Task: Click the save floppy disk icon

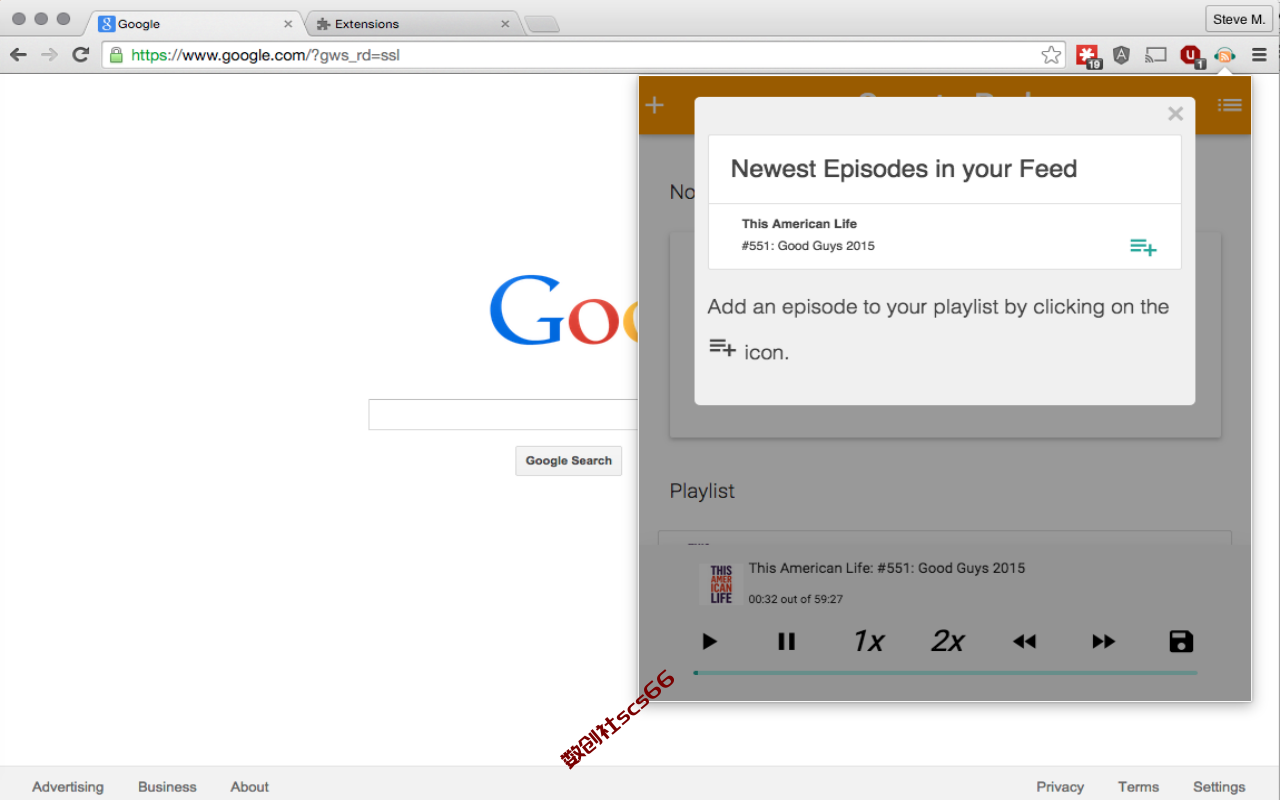Action: [x=1181, y=642]
